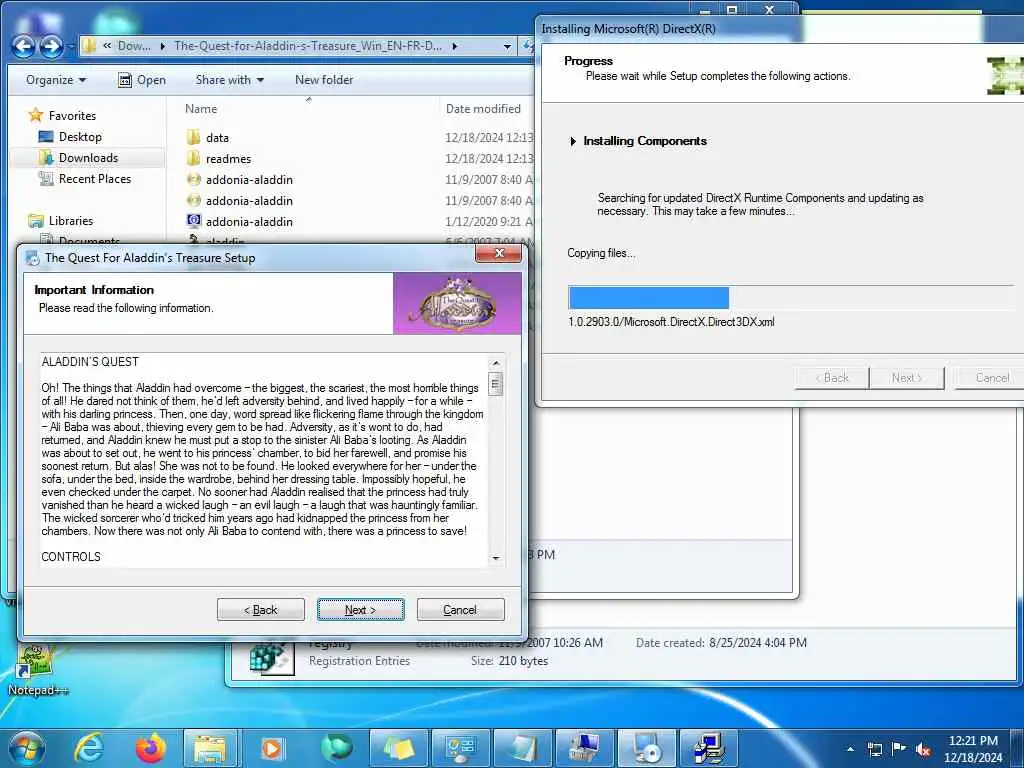Click the notepad sheet taskbar icon
This screenshot has height=768, width=1024.
[x=522, y=748]
